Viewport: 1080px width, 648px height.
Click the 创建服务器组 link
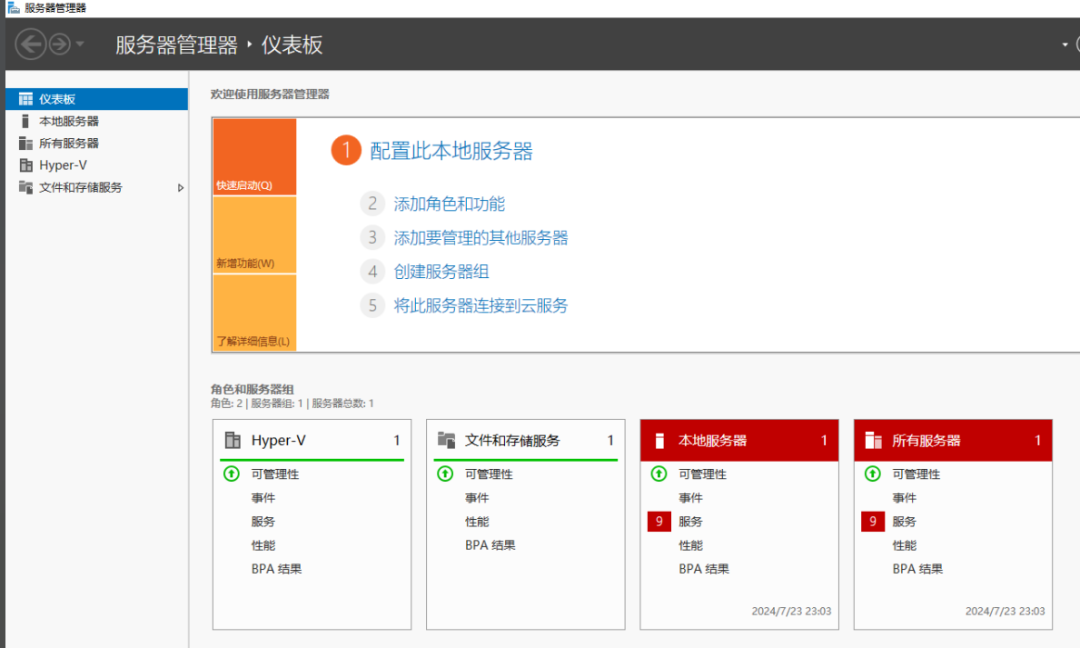pos(442,271)
